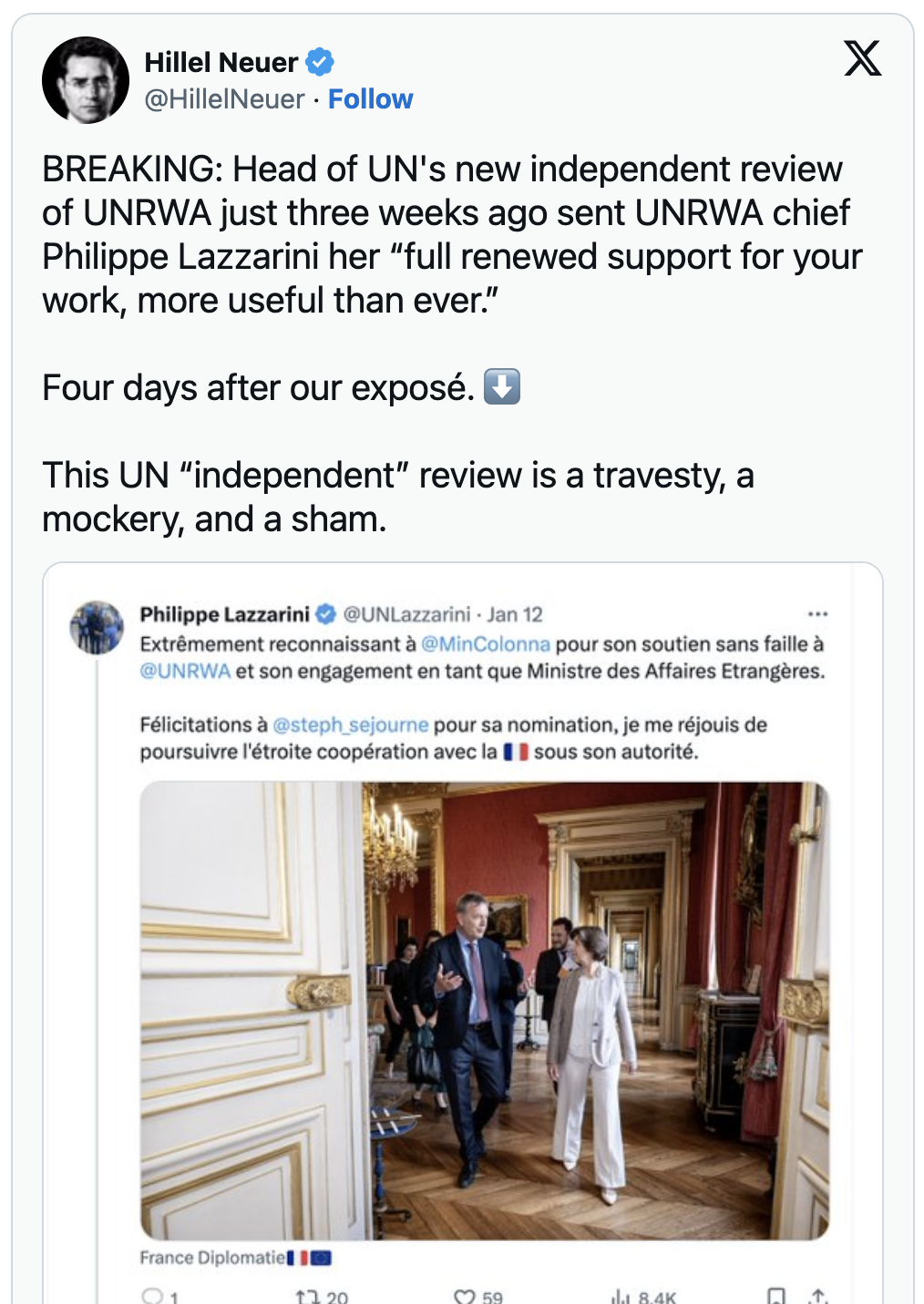
Task: Follow the @HillelNeuer account
Action: point(370,98)
